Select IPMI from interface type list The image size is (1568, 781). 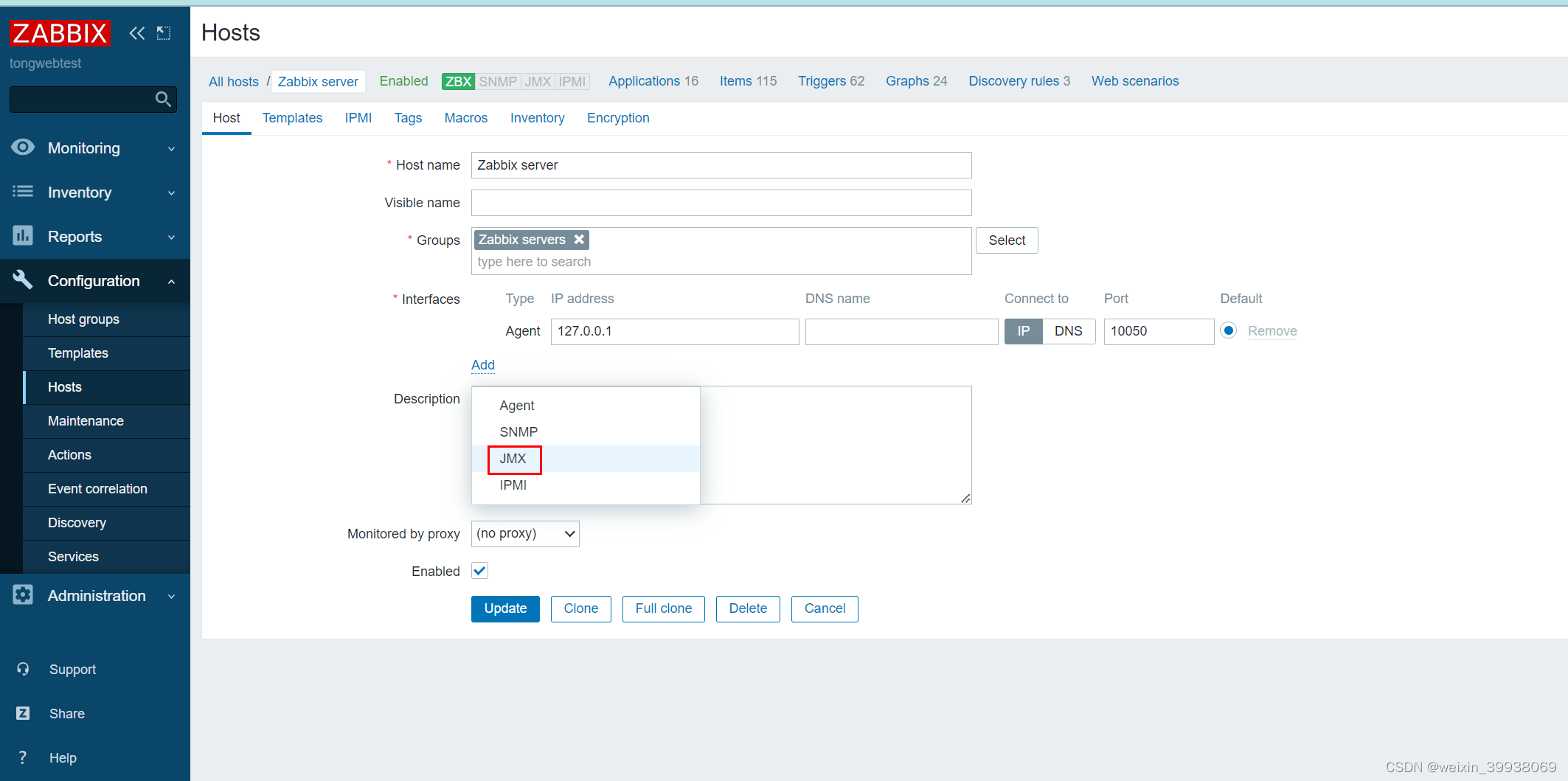click(586, 485)
